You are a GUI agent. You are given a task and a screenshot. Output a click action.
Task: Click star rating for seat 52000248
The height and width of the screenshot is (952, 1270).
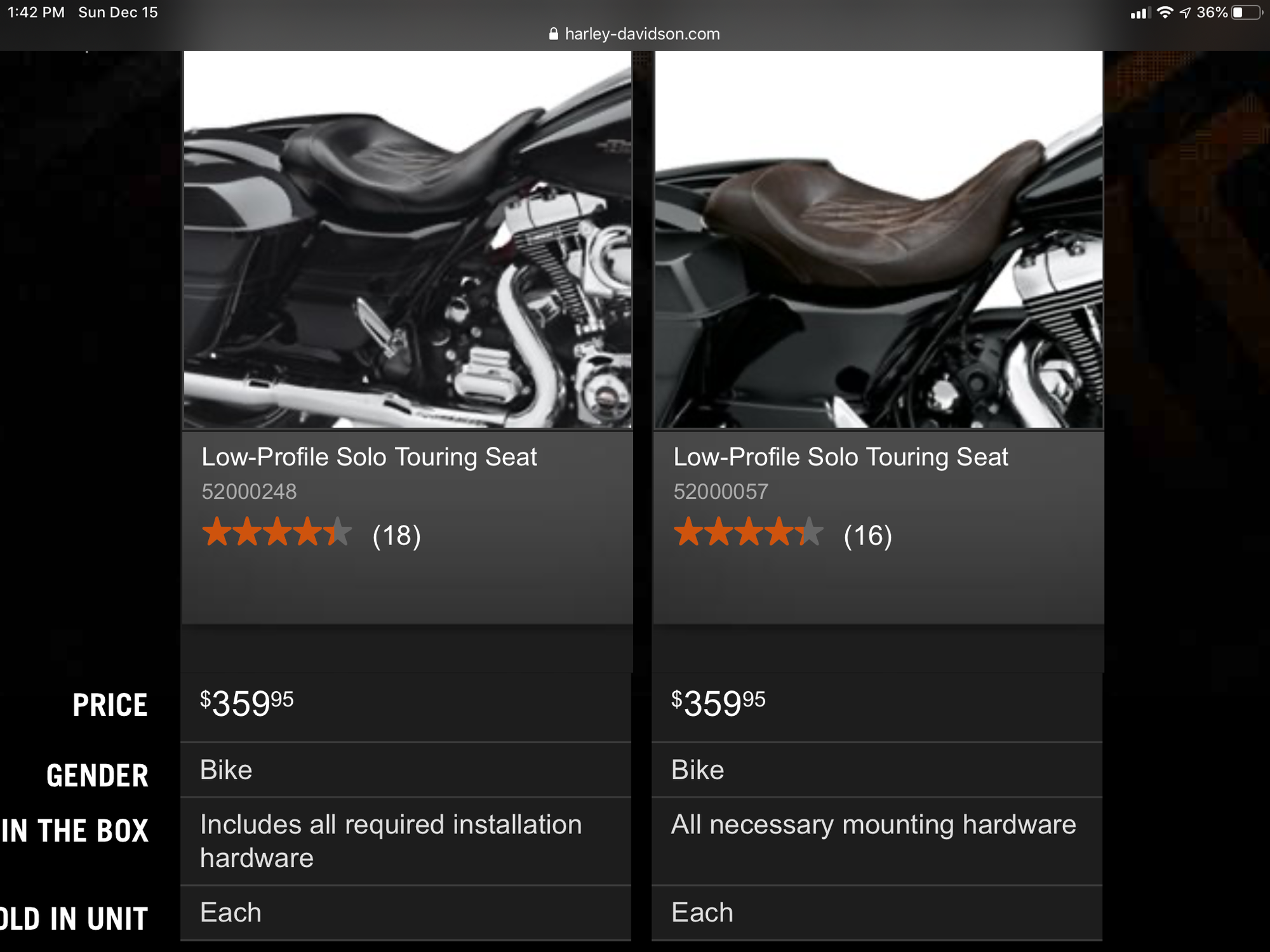point(276,533)
